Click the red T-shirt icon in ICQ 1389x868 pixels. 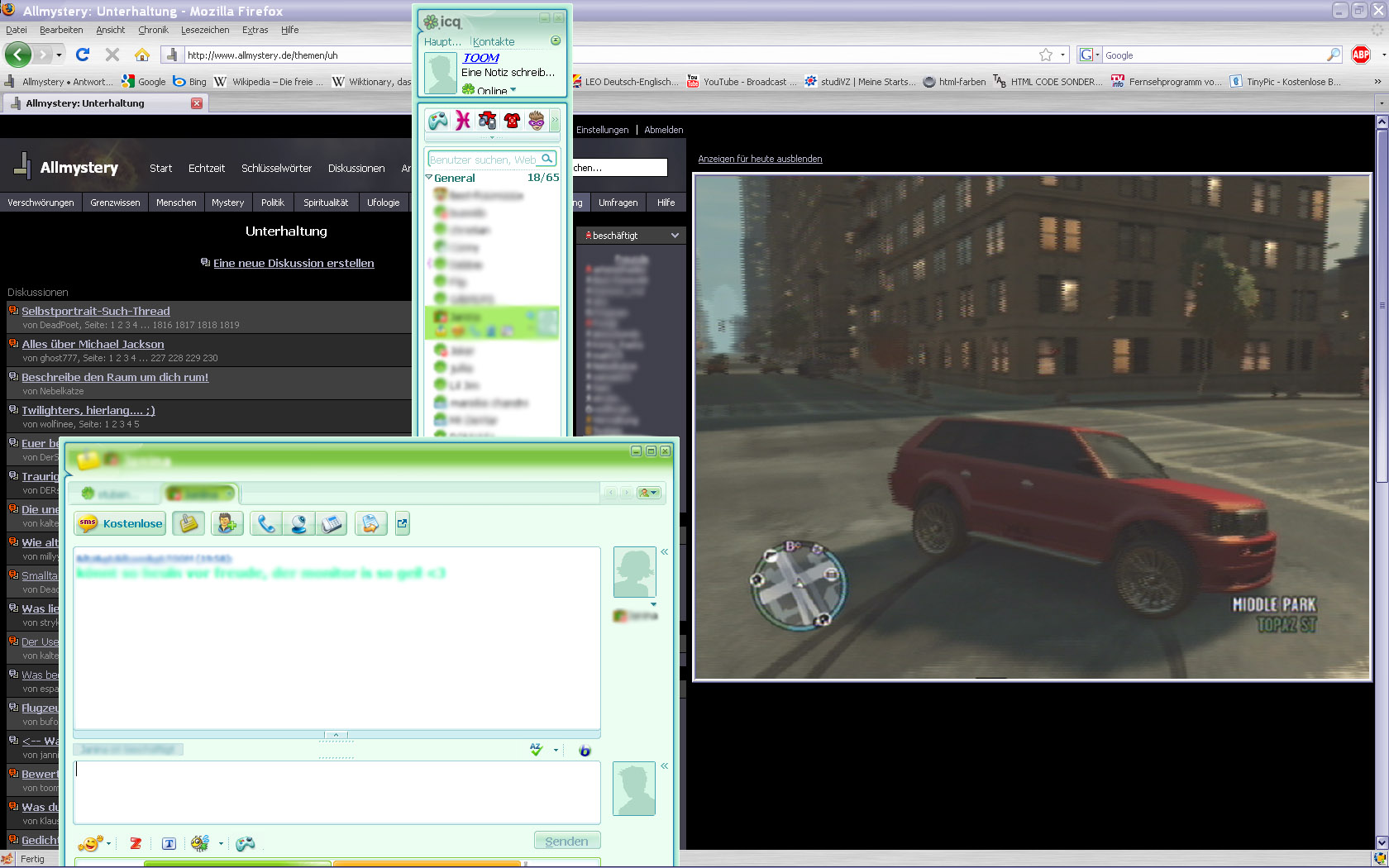[x=513, y=121]
